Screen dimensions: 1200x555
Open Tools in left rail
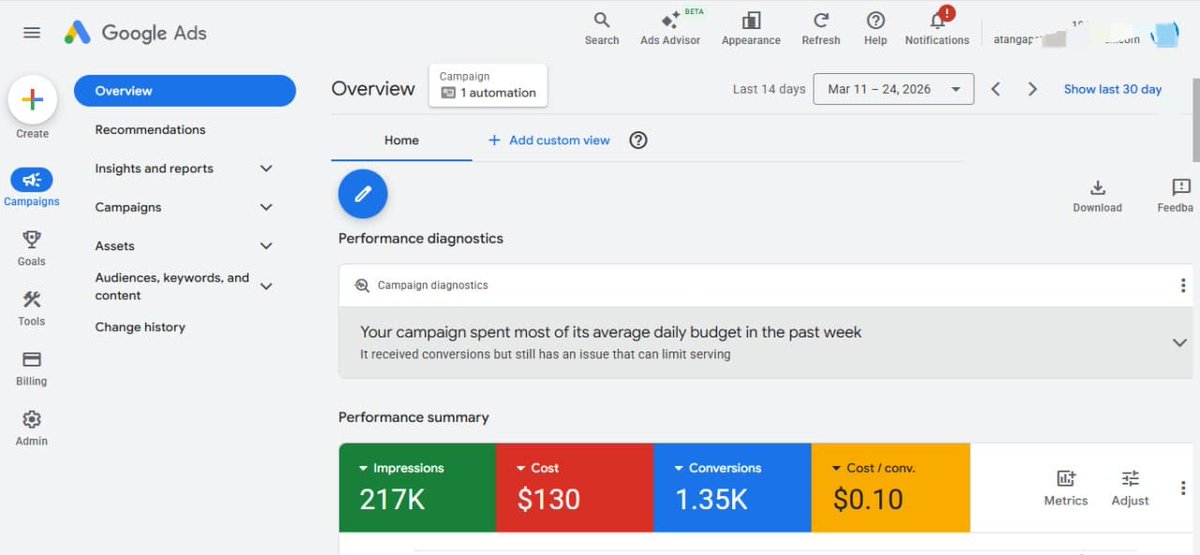click(x=32, y=307)
